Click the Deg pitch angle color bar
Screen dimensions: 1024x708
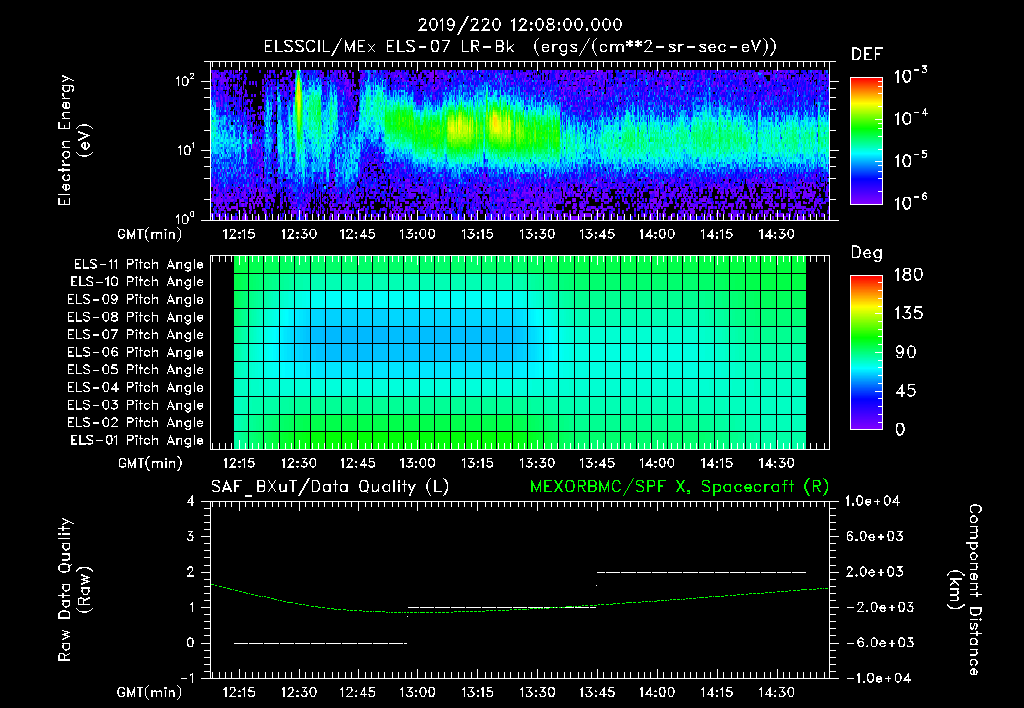(x=866, y=352)
